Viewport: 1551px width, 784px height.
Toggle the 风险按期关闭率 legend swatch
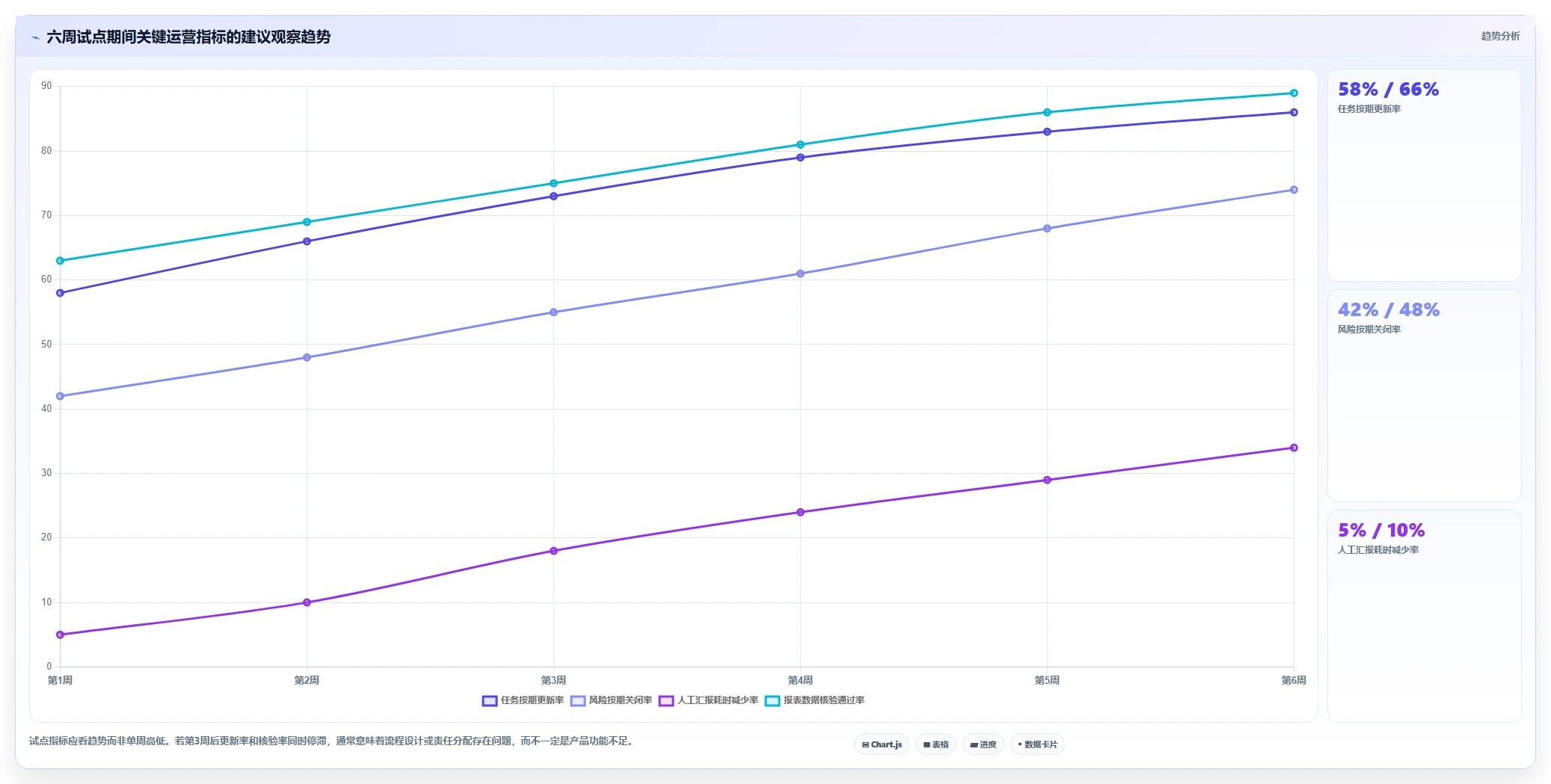coord(578,701)
